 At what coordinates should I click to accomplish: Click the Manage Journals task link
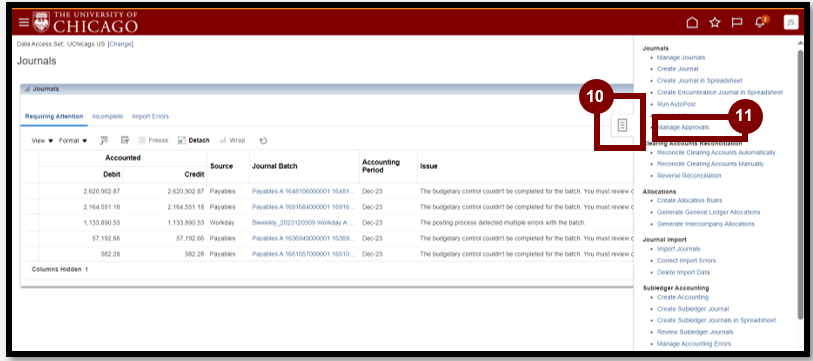(x=681, y=58)
